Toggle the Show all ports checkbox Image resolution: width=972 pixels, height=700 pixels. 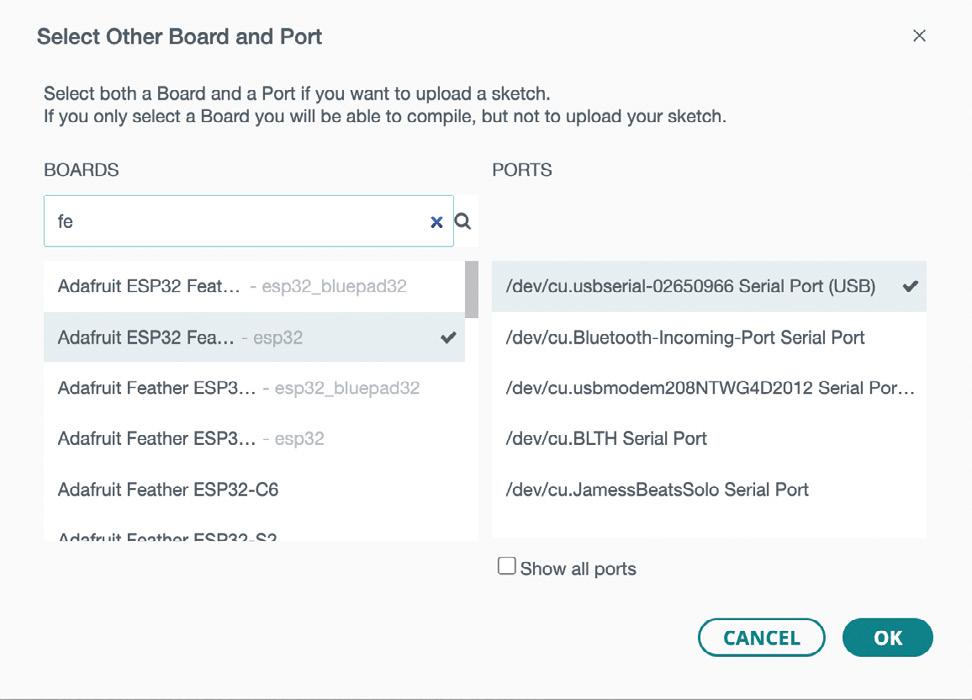[x=507, y=567]
